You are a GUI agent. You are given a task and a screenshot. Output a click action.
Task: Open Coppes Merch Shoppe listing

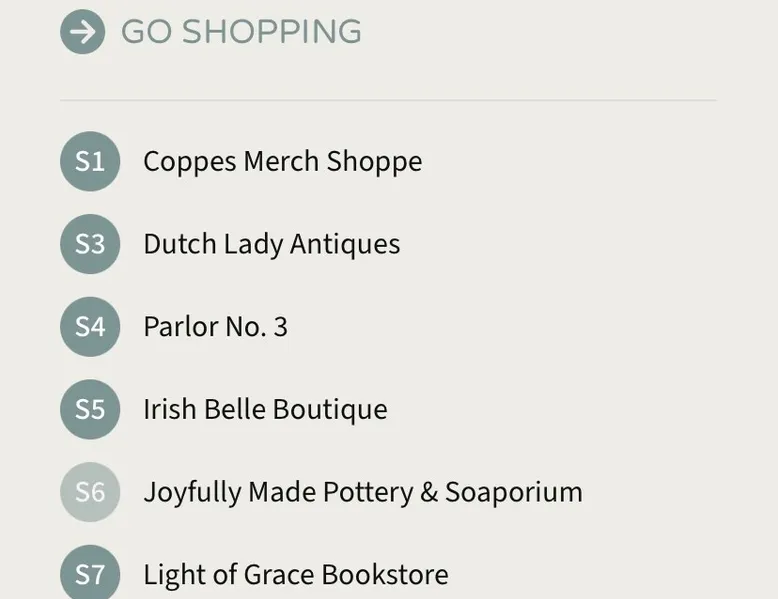tap(283, 162)
